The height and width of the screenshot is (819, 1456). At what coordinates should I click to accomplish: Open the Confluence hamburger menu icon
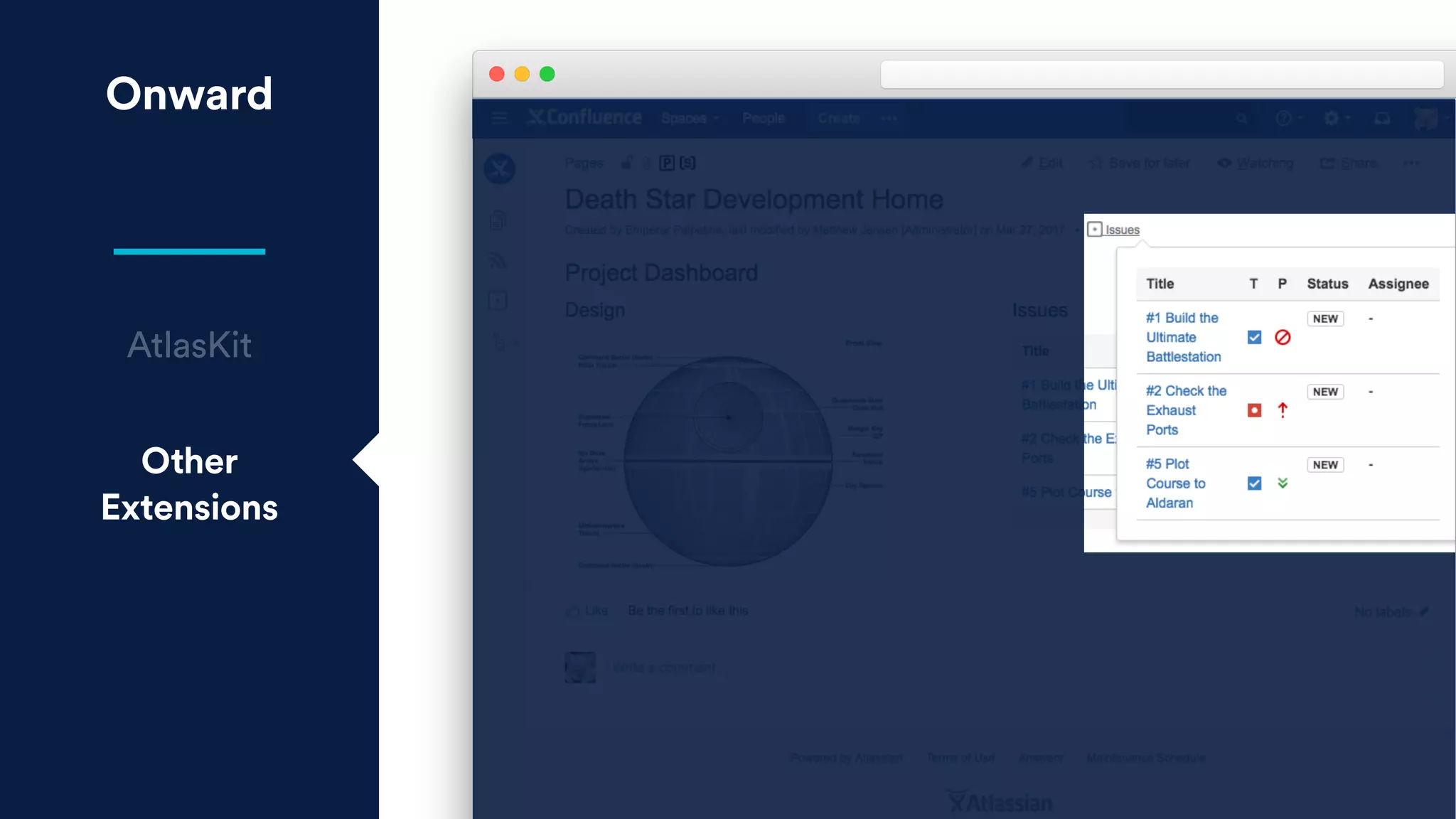pos(499,118)
